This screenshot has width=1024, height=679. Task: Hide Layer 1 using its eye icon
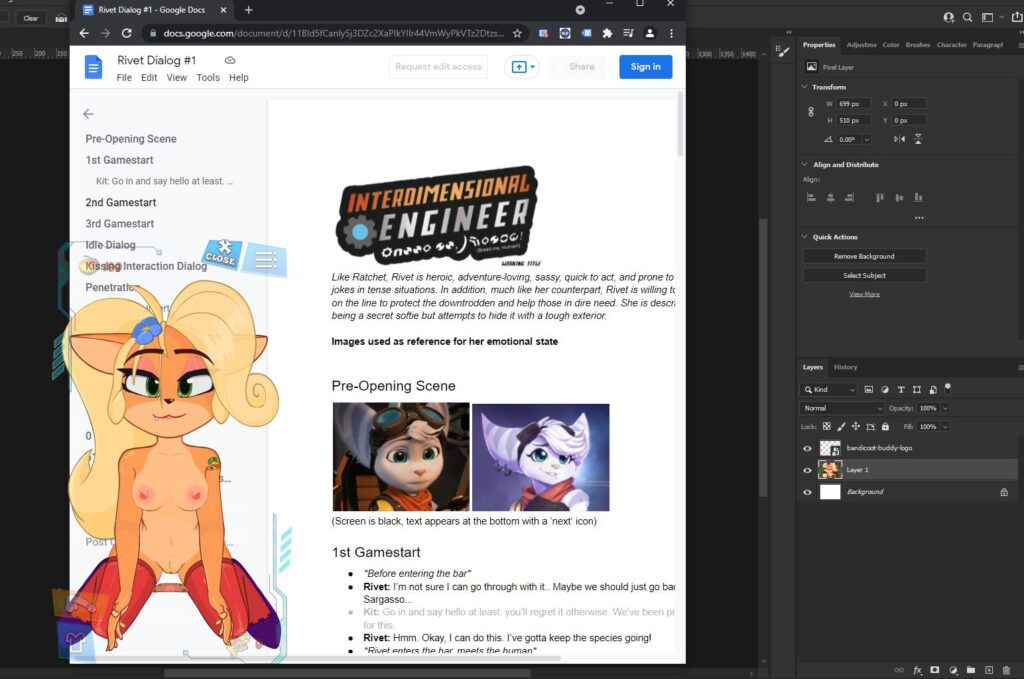click(807, 470)
